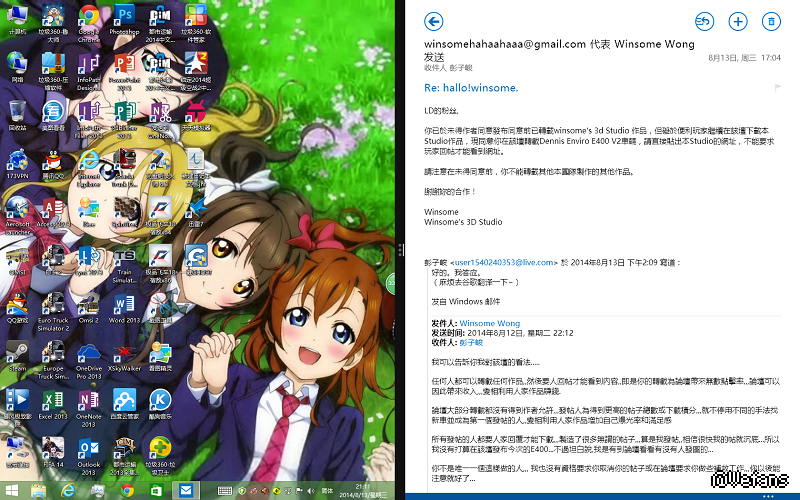
Task: Click the snap divider handle between apps
Action: click(x=400, y=250)
